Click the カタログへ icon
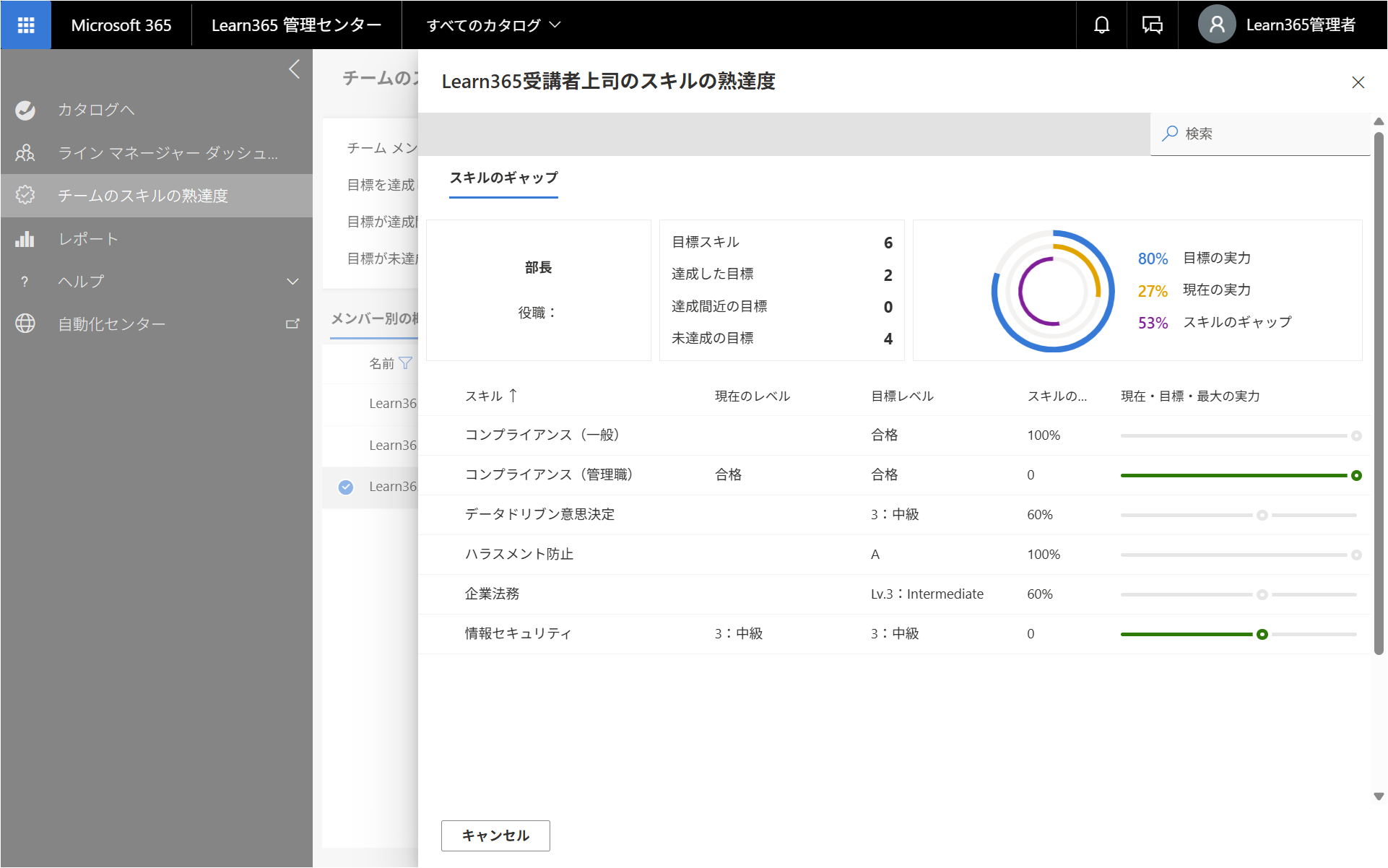The height and width of the screenshot is (868, 1388). coord(25,110)
